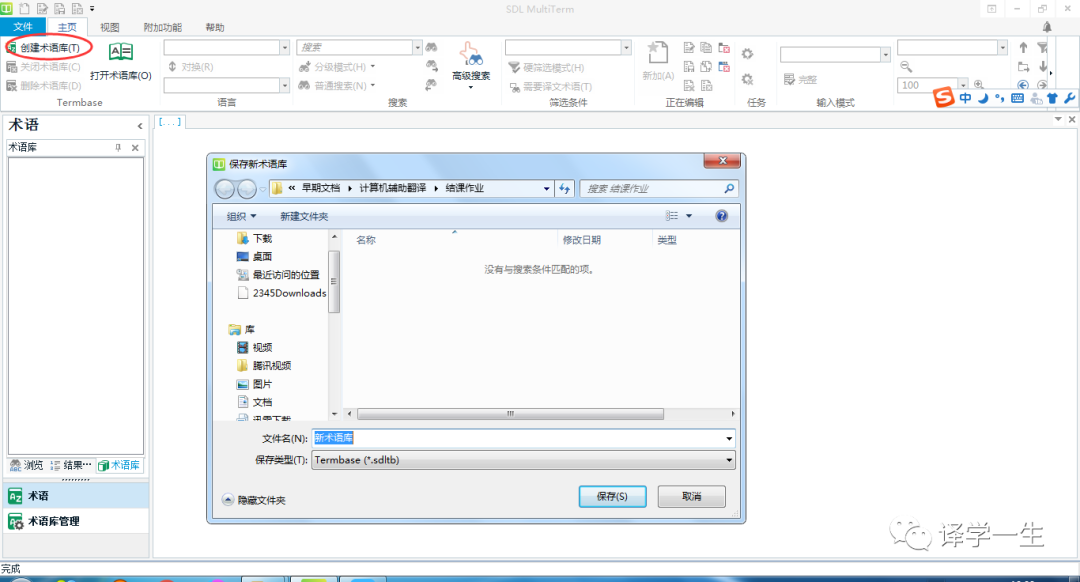Click the binoculars icon next to search box
The image size is (1080, 582).
(x=431, y=47)
